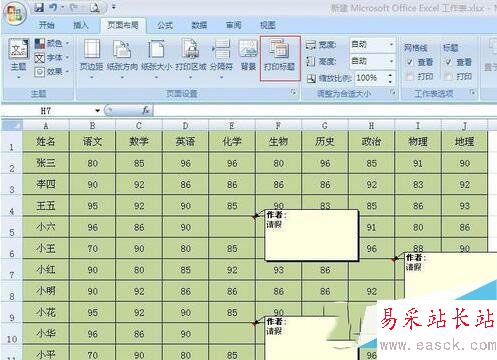Screen dimensions: 497x360
Task: Open the 字体 theme fonts dropdown
Action: point(52,58)
